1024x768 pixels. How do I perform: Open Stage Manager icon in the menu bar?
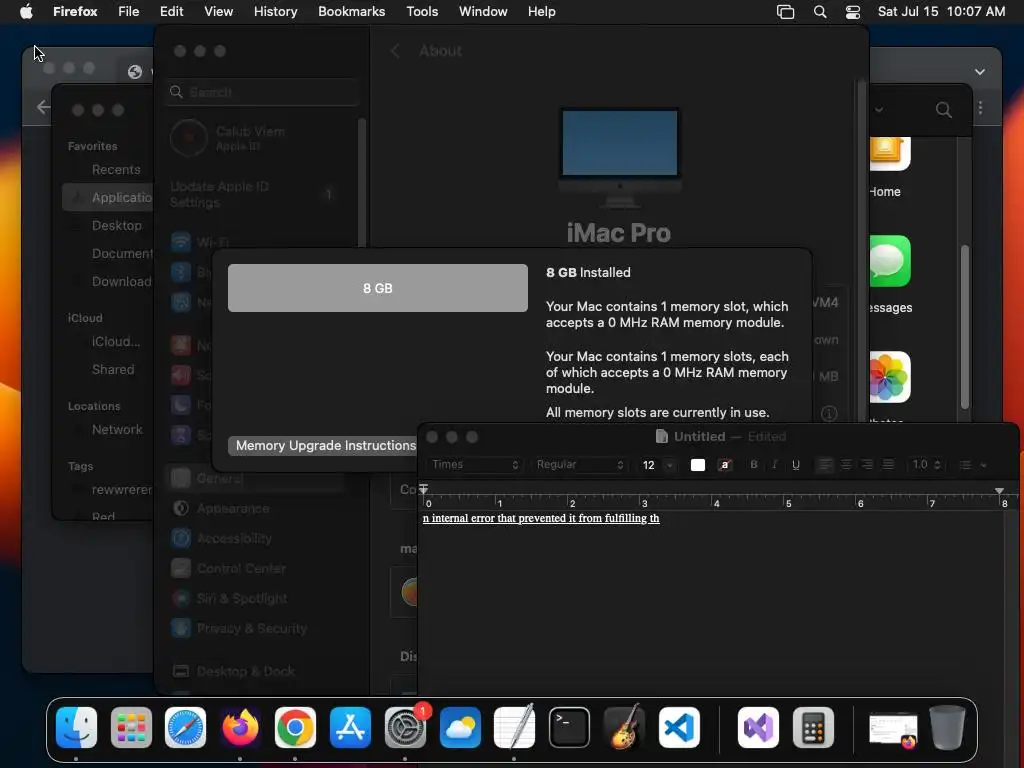(785, 12)
